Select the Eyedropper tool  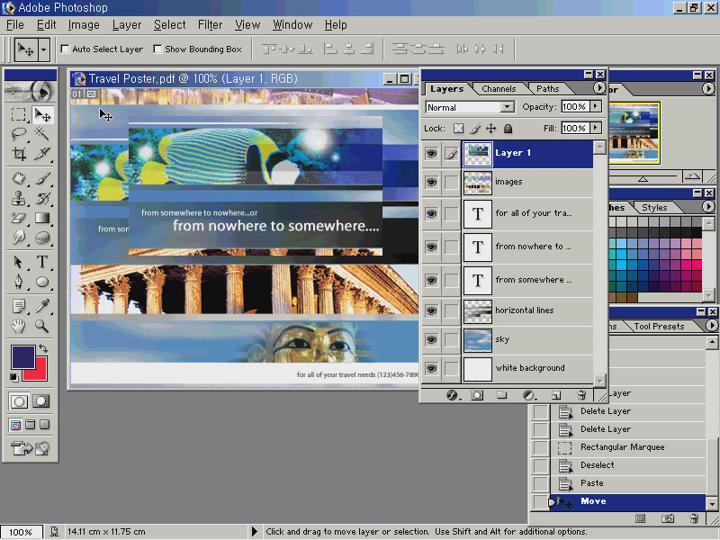pos(42,306)
